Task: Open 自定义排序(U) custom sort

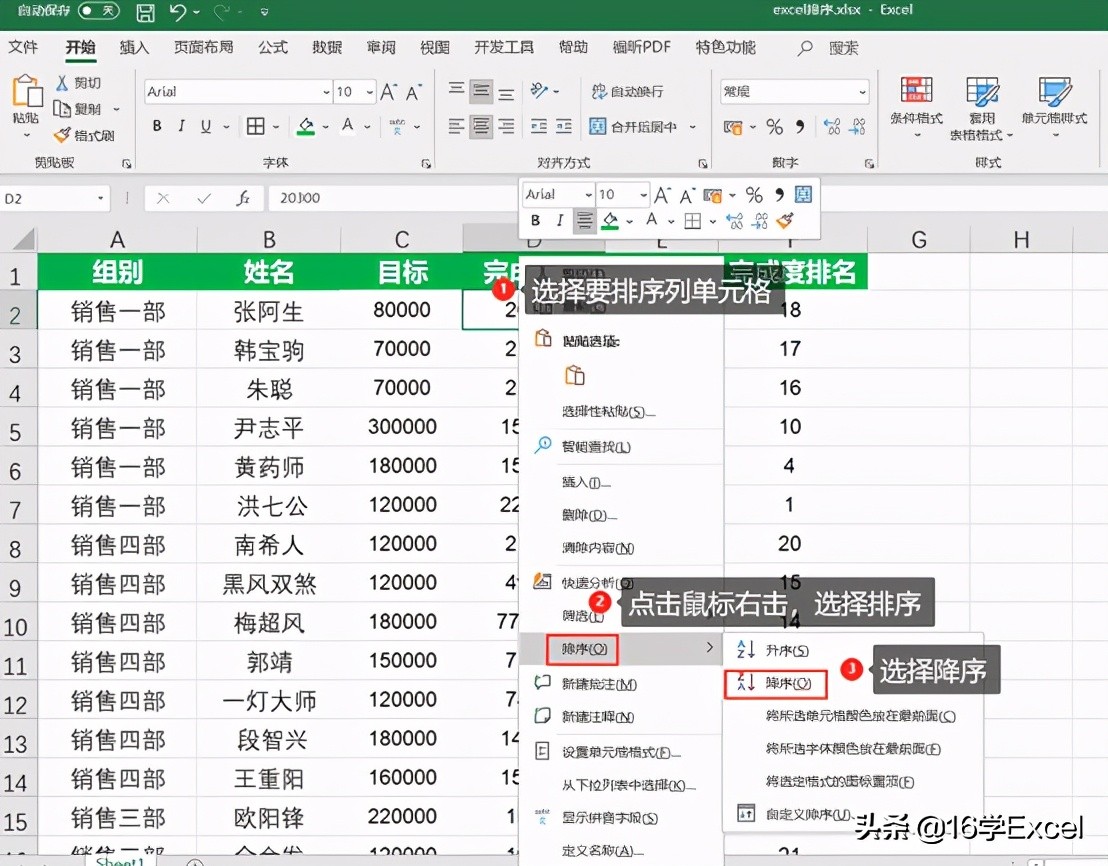Action: [808, 814]
